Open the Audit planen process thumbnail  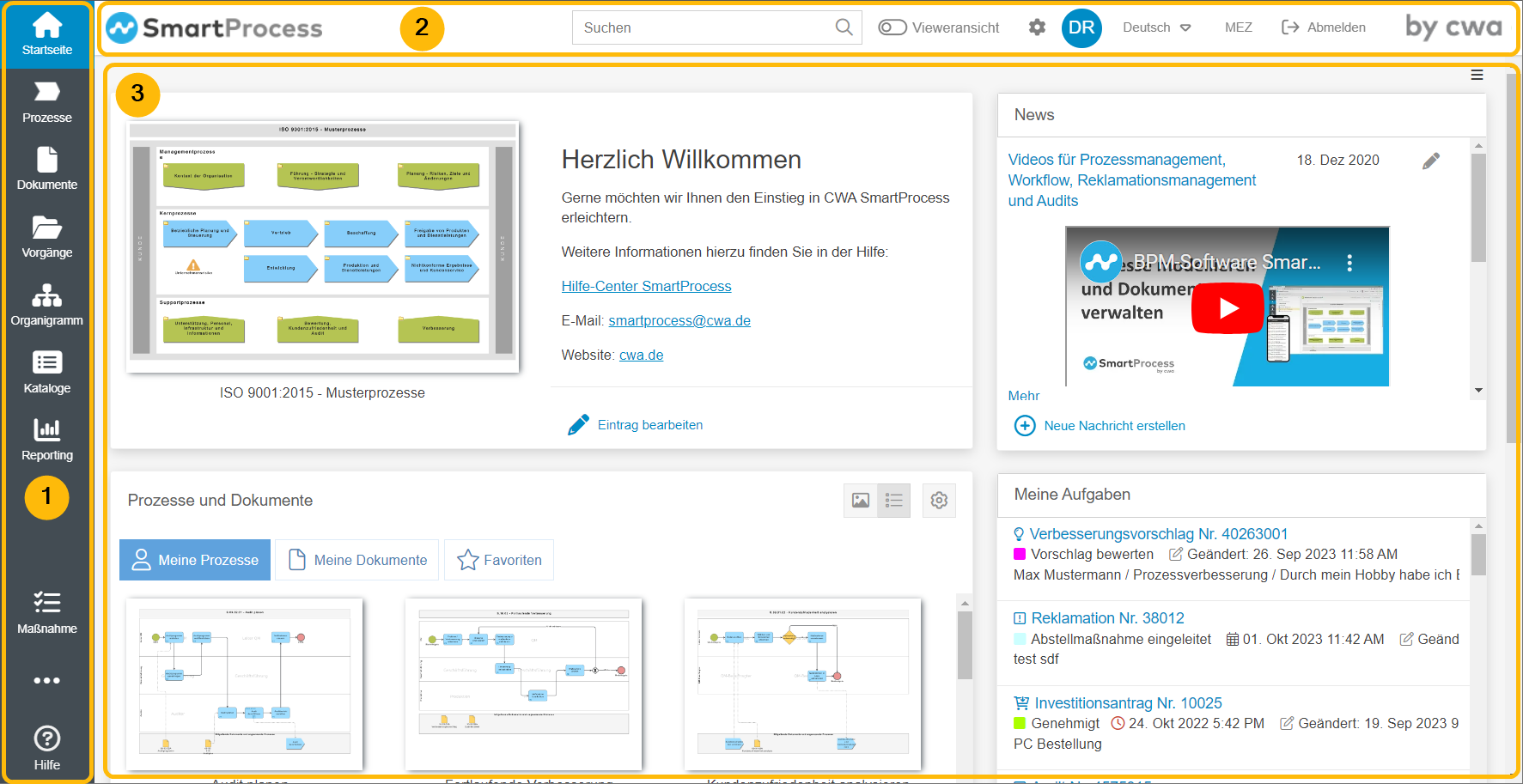click(x=244, y=684)
